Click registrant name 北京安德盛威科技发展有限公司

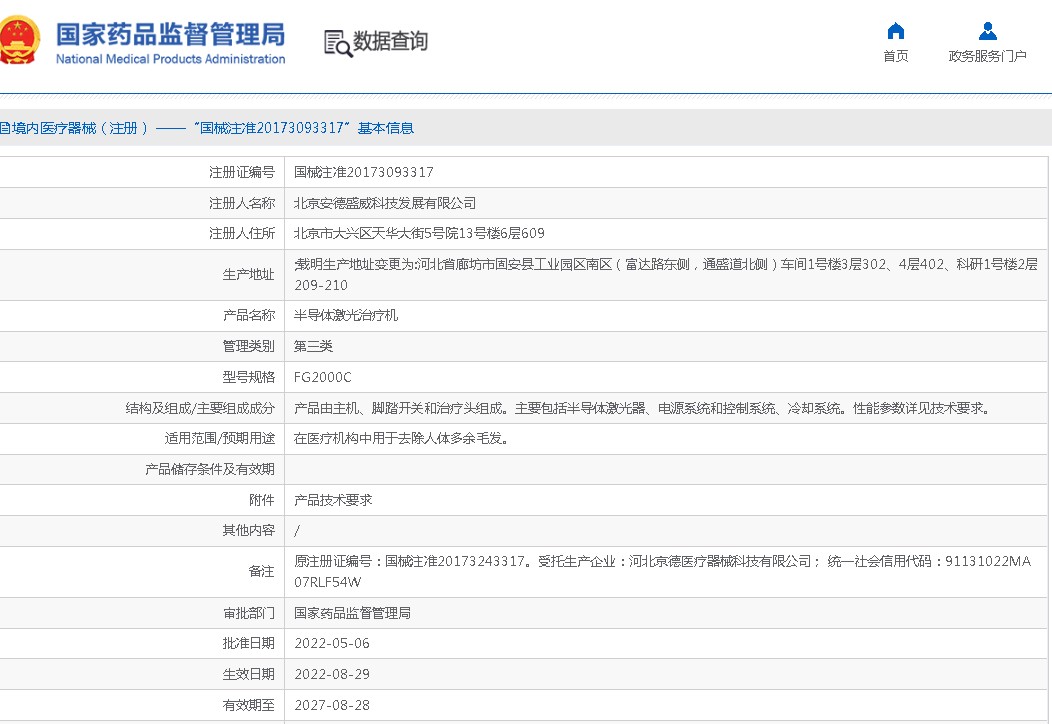(385, 203)
